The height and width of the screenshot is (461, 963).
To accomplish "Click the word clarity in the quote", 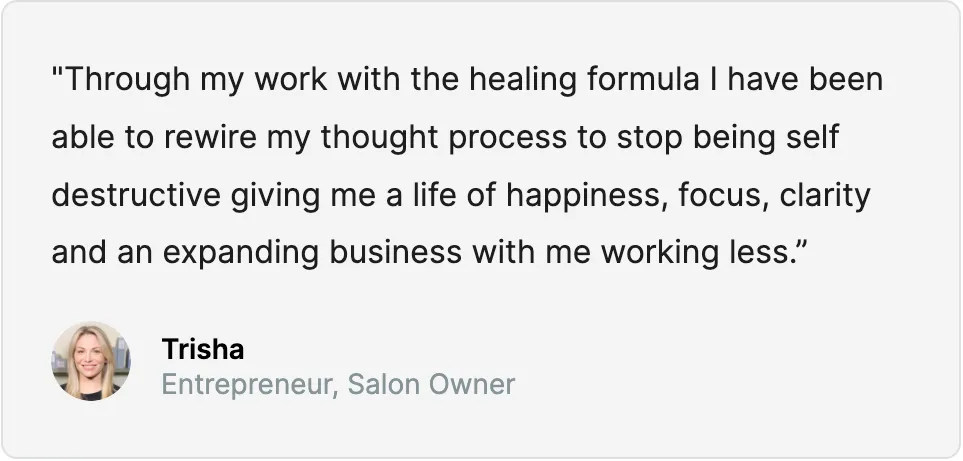I will (825, 196).
